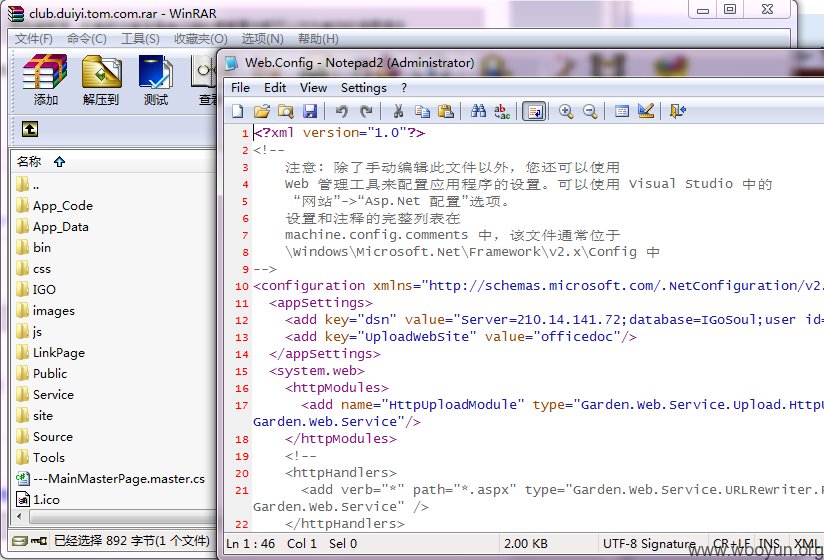Click the UTF-8 Signature status bar entry
The image size is (824, 560).
pyautogui.click(x=649, y=544)
